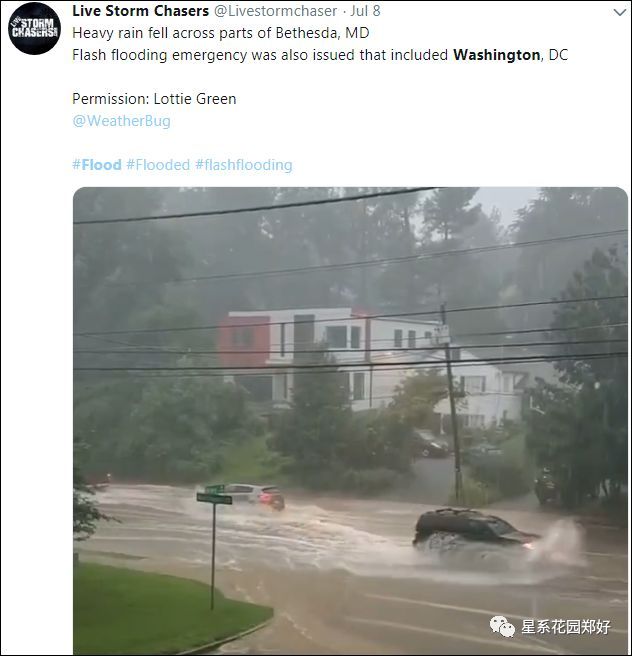Click the Live Storm Chasers display name
The width and height of the screenshot is (632, 656).
[x=141, y=11]
